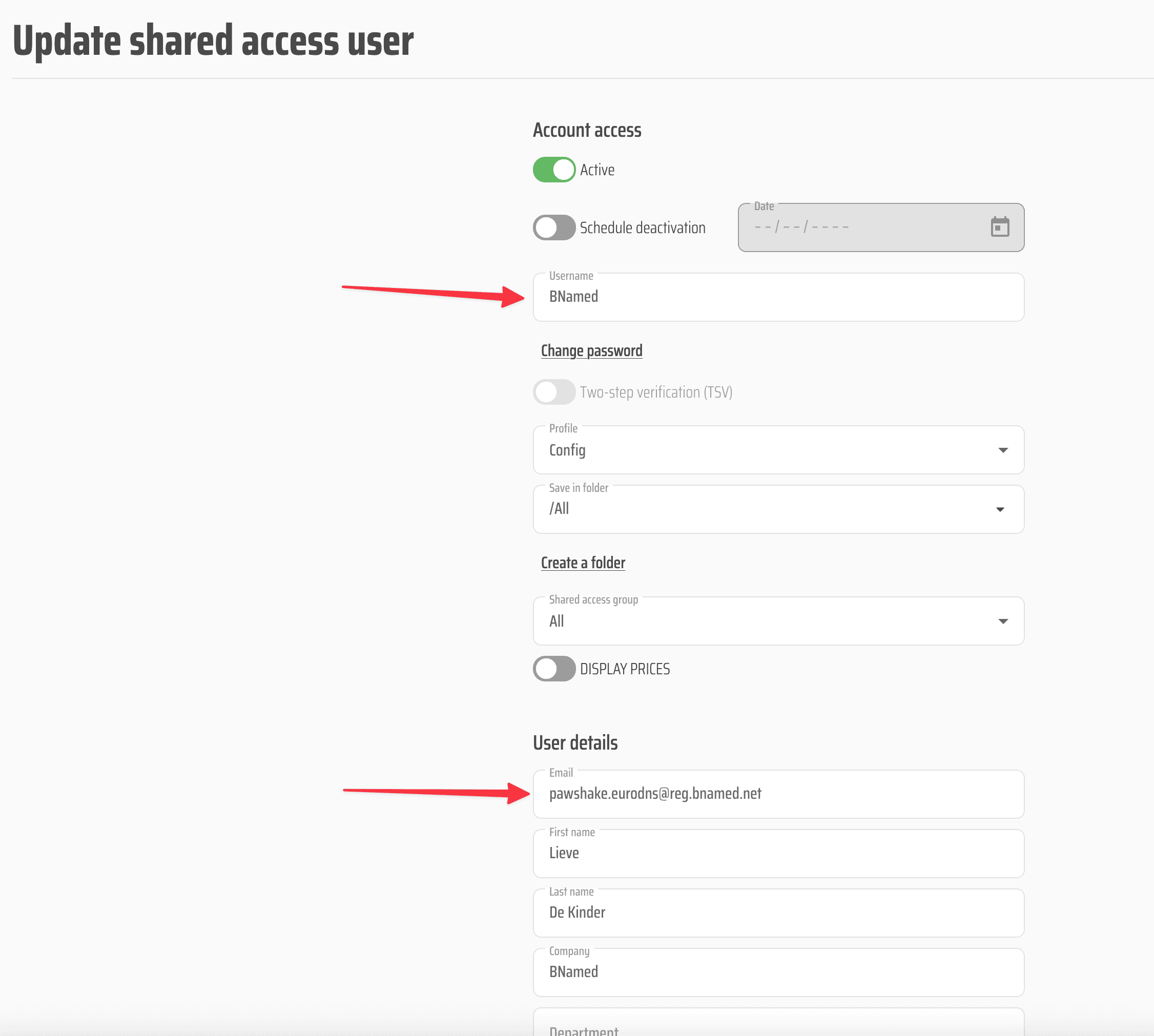Image resolution: width=1154 pixels, height=1036 pixels.
Task: Click the Company input field
Action: coord(778,972)
